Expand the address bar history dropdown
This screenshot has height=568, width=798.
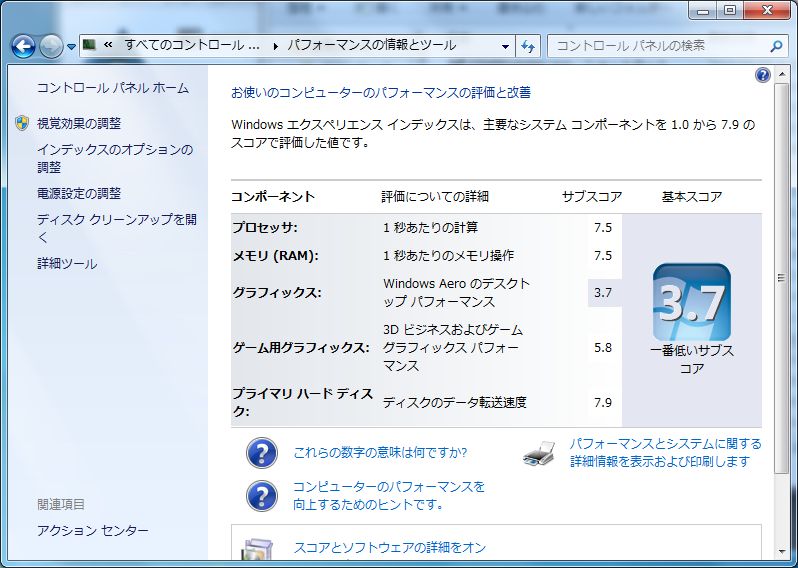click(505, 46)
